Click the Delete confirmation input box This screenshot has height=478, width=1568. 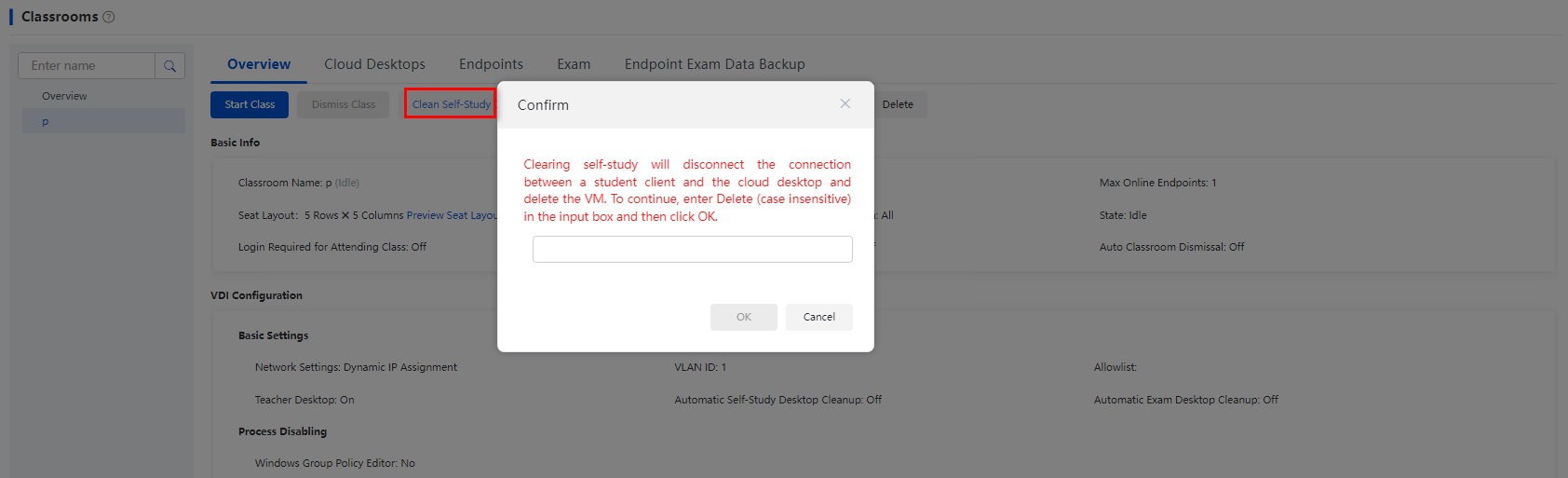[x=693, y=249]
